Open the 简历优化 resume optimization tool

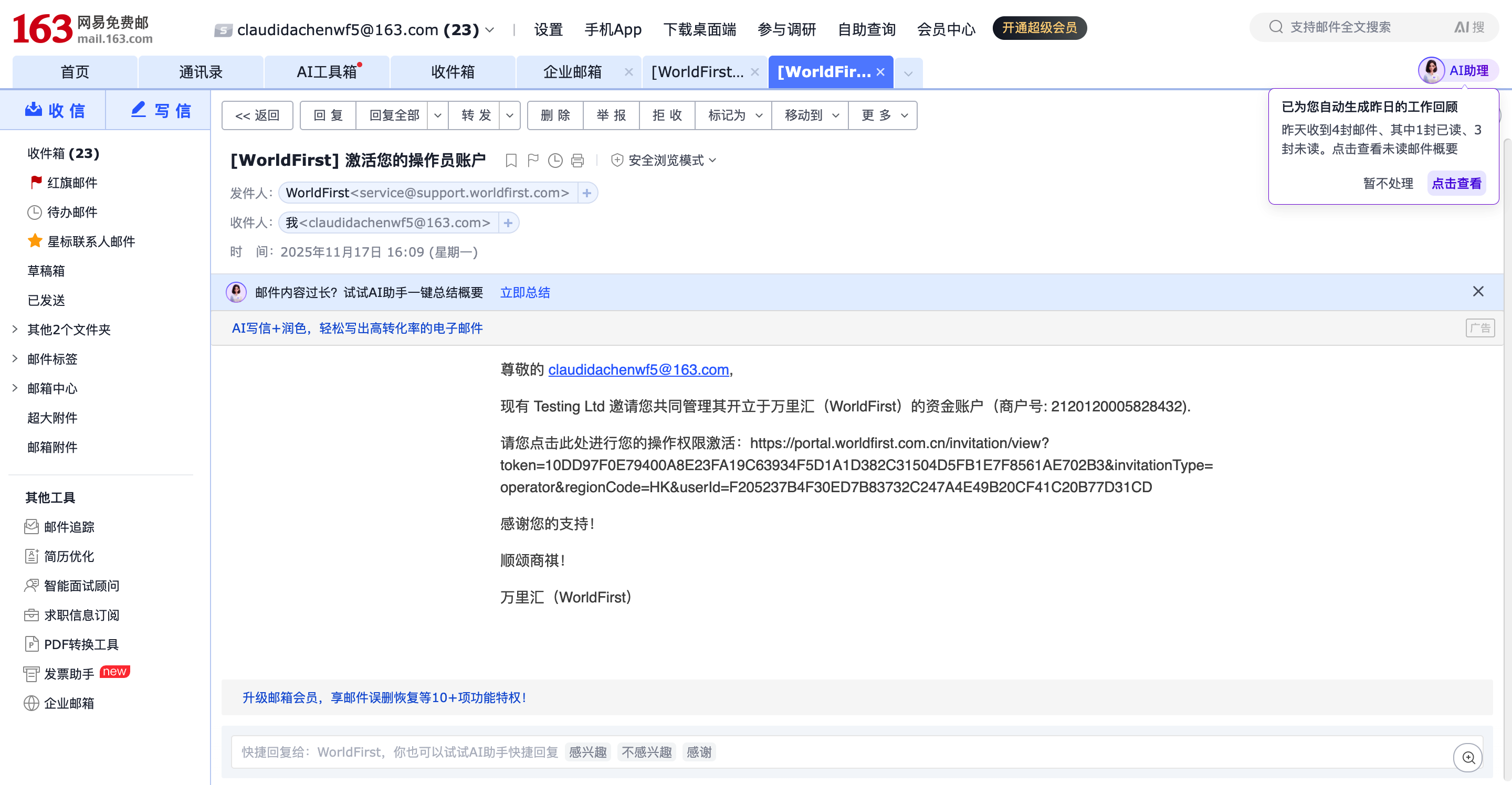click(59, 556)
